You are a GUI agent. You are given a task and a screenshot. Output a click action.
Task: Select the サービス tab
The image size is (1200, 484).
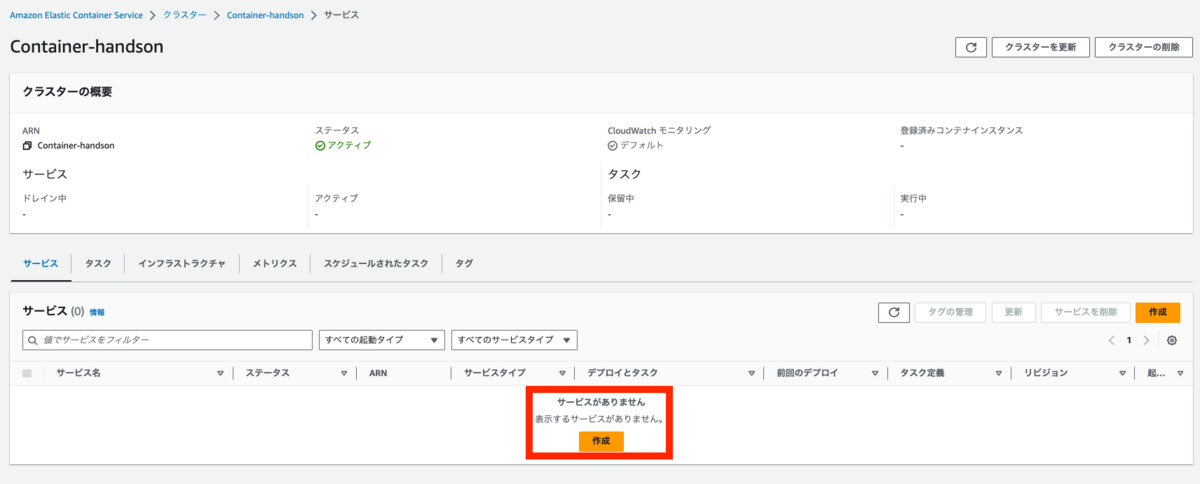[40, 263]
